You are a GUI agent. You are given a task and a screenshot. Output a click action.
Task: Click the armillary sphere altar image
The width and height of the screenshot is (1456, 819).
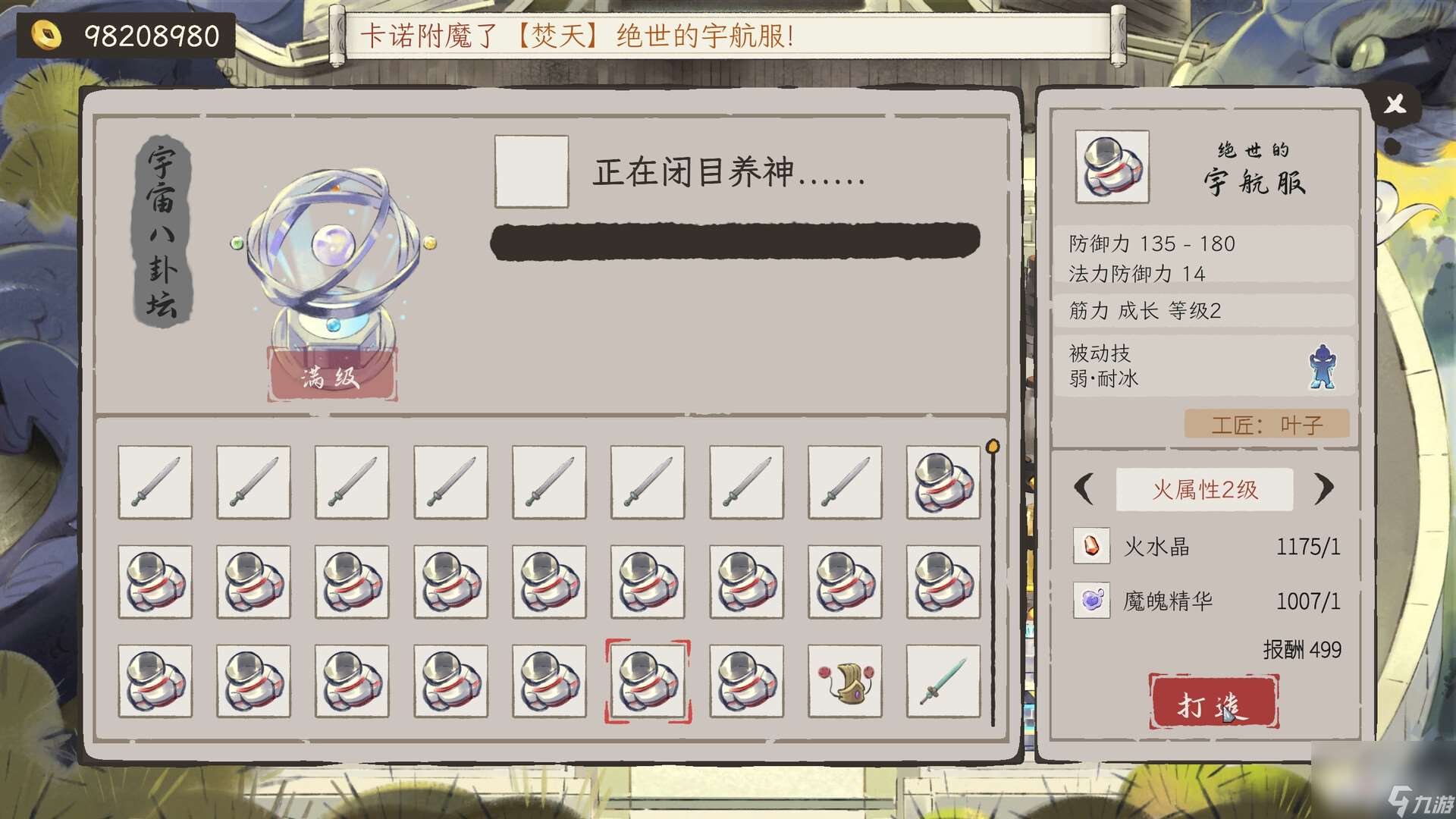(334, 258)
